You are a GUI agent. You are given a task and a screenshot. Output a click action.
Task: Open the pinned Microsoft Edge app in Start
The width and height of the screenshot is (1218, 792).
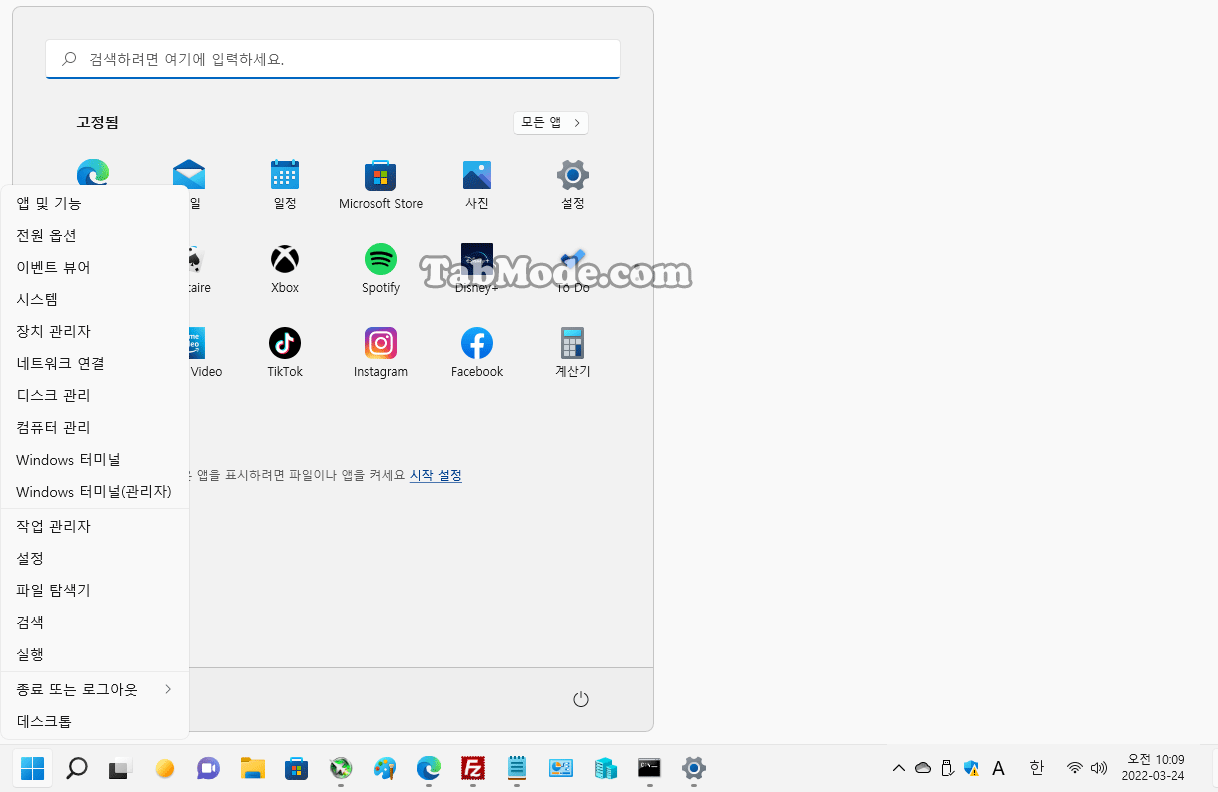click(93, 173)
